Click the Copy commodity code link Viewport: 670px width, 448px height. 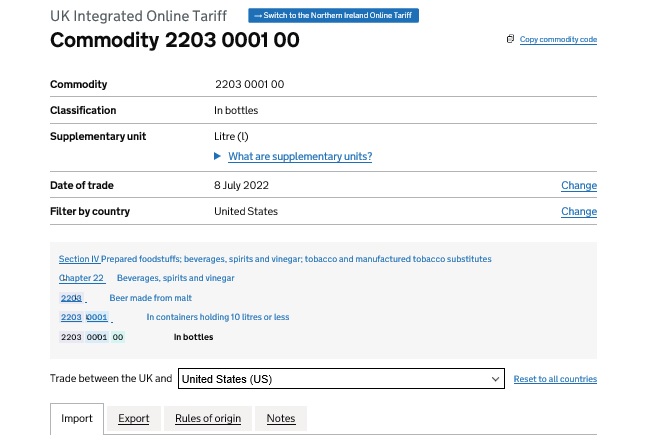click(x=558, y=40)
